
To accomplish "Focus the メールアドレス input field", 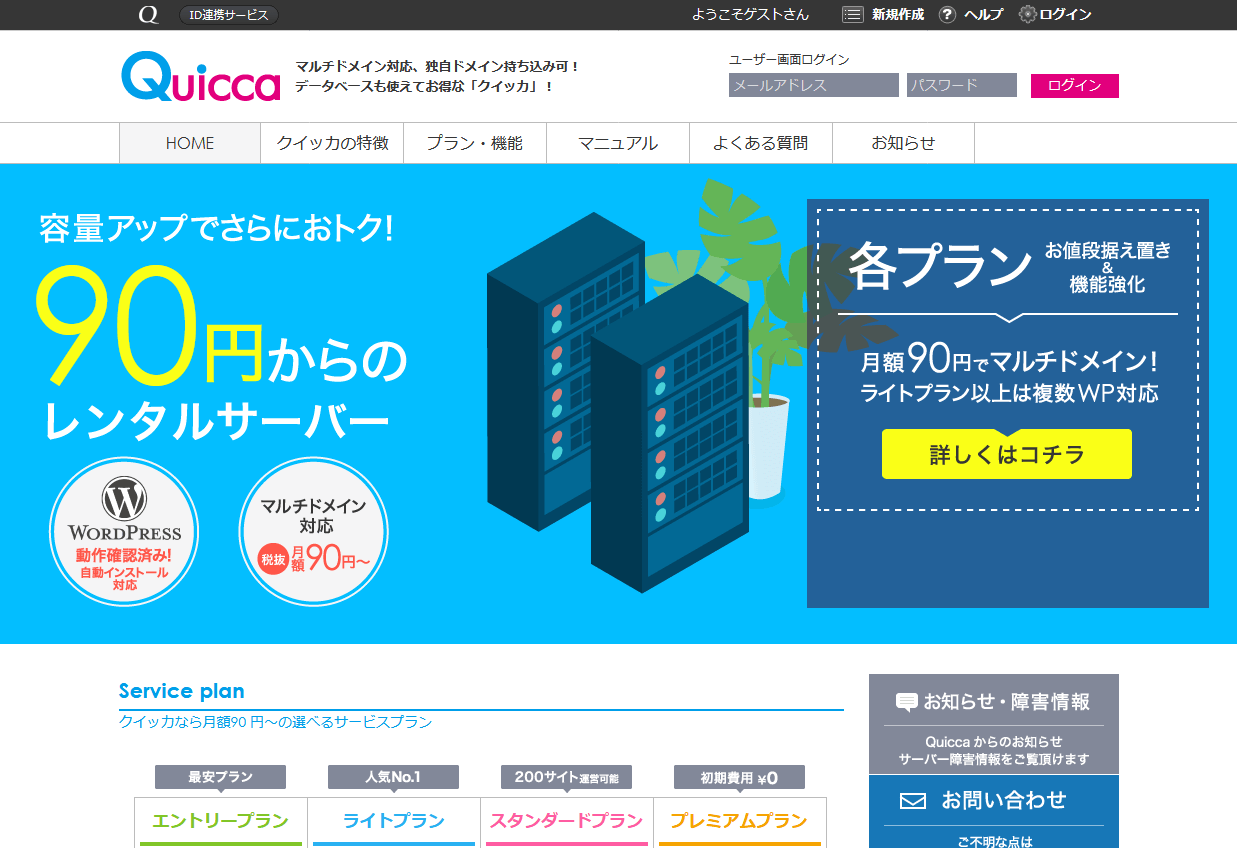I will (x=814, y=85).
